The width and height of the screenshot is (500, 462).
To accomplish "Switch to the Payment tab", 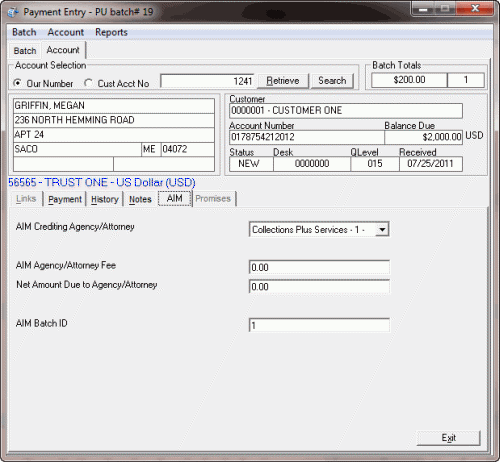I will (65, 199).
